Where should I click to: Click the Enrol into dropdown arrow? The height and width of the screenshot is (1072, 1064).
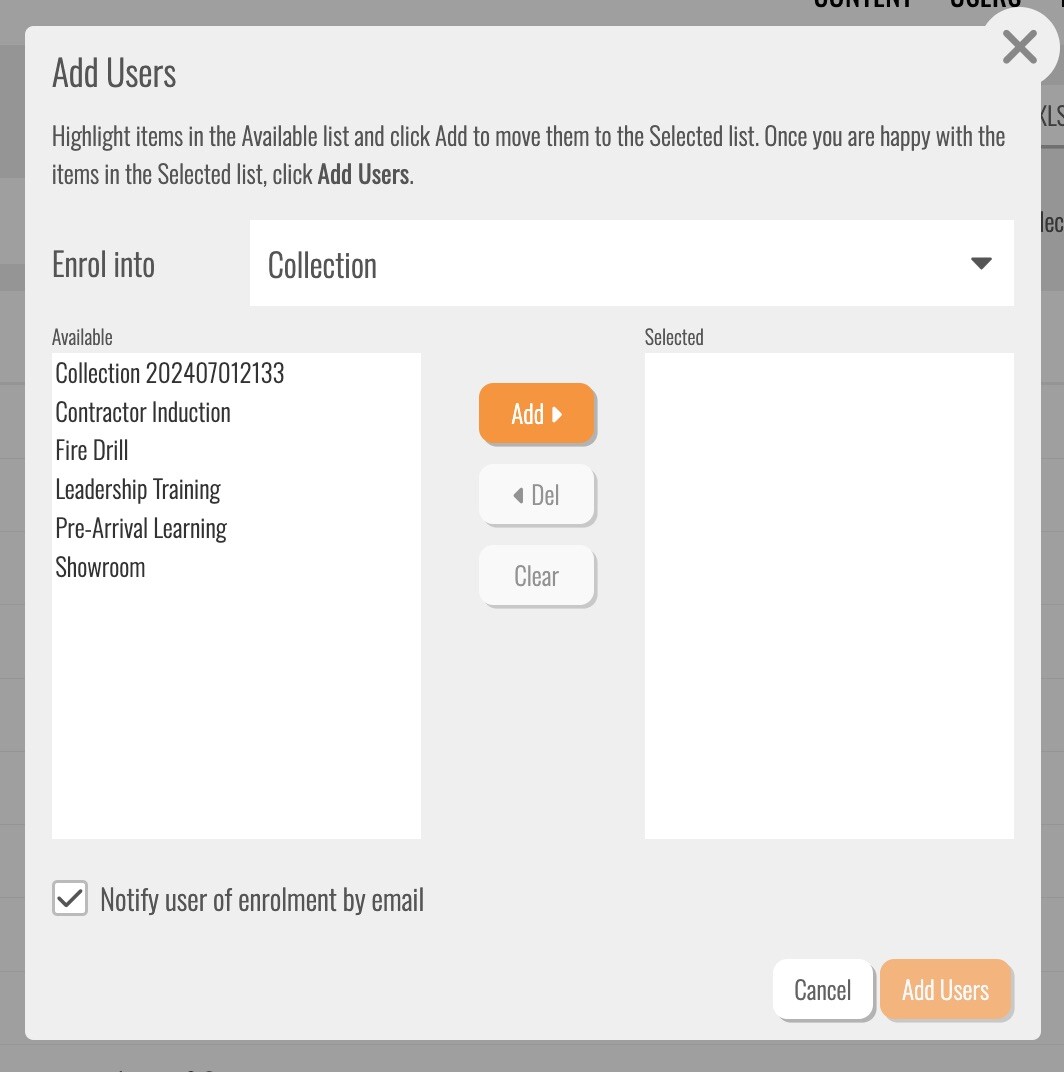click(981, 264)
